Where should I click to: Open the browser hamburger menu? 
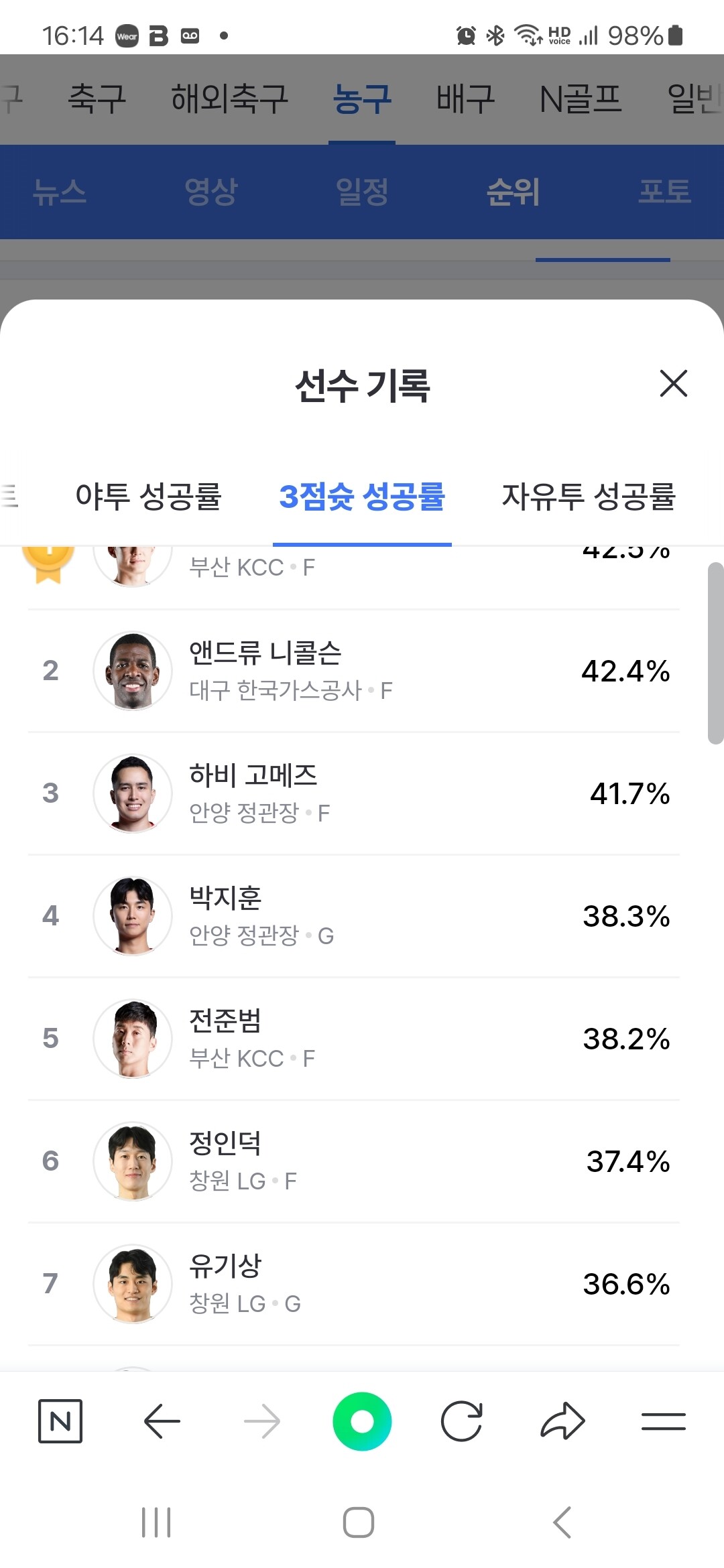[x=663, y=1421]
